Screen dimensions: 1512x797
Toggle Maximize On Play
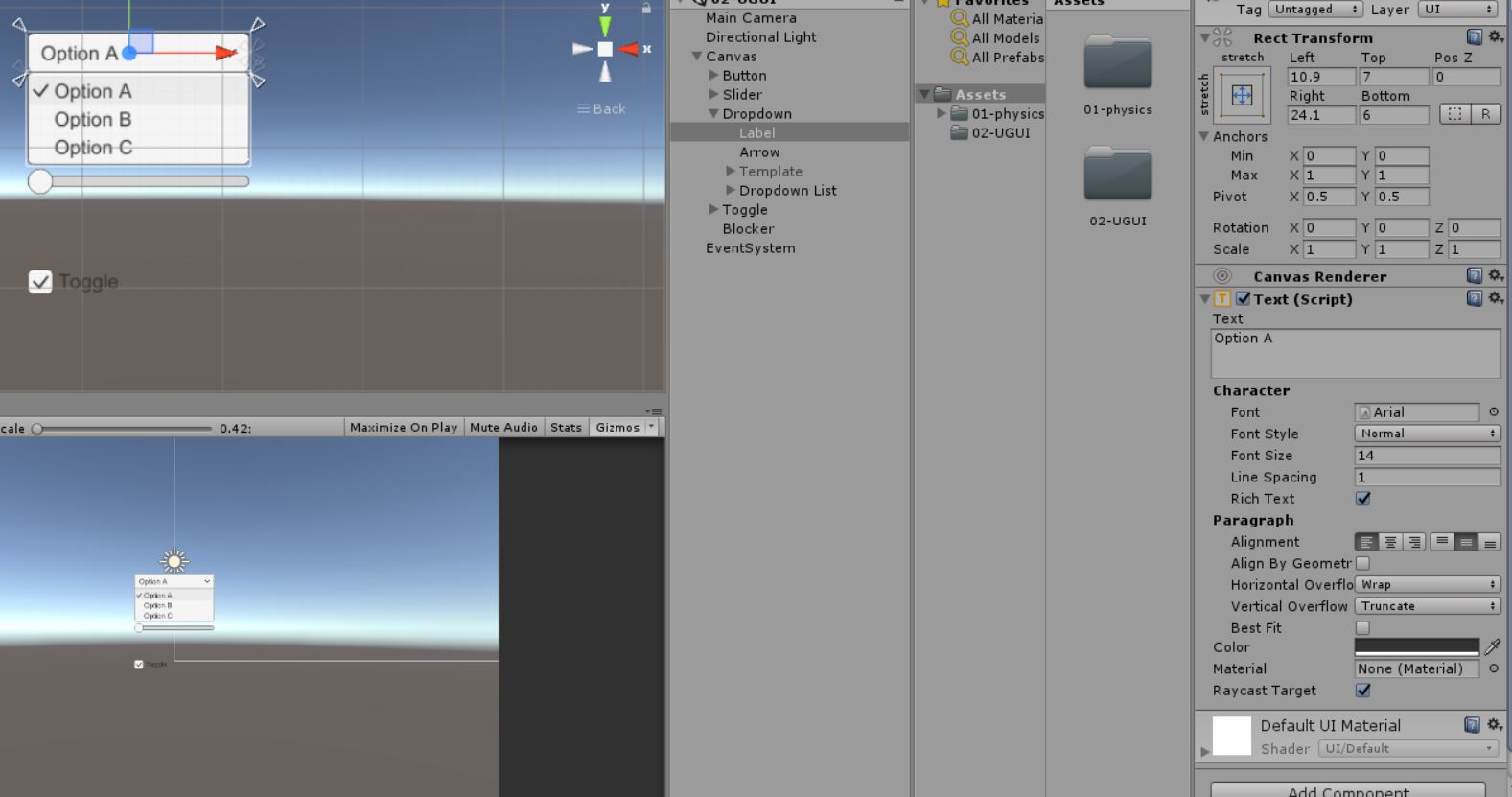(404, 427)
